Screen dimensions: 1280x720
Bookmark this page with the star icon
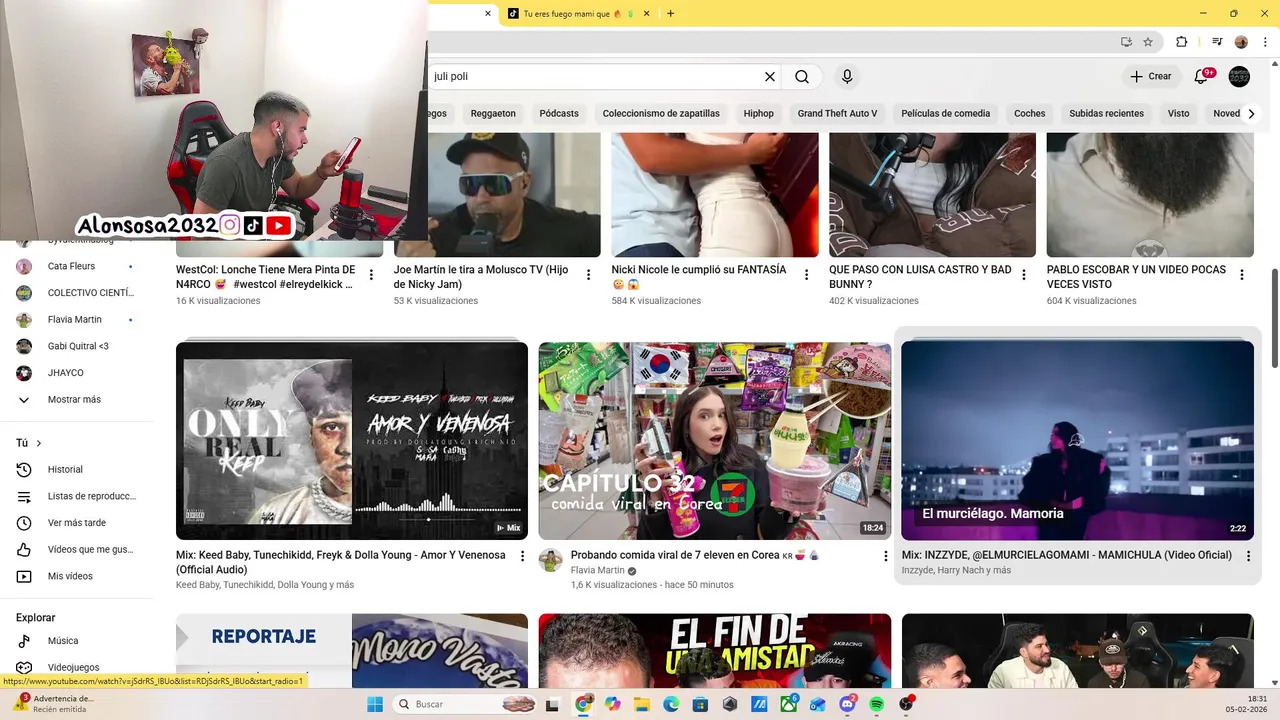[1148, 42]
